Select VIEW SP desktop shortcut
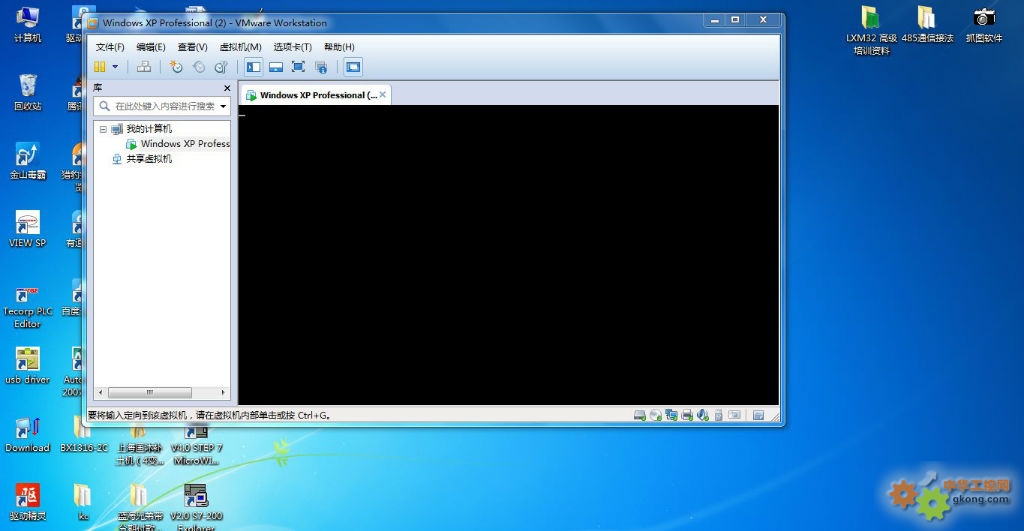The image size is (1024, 531). (x=27, y=229)
